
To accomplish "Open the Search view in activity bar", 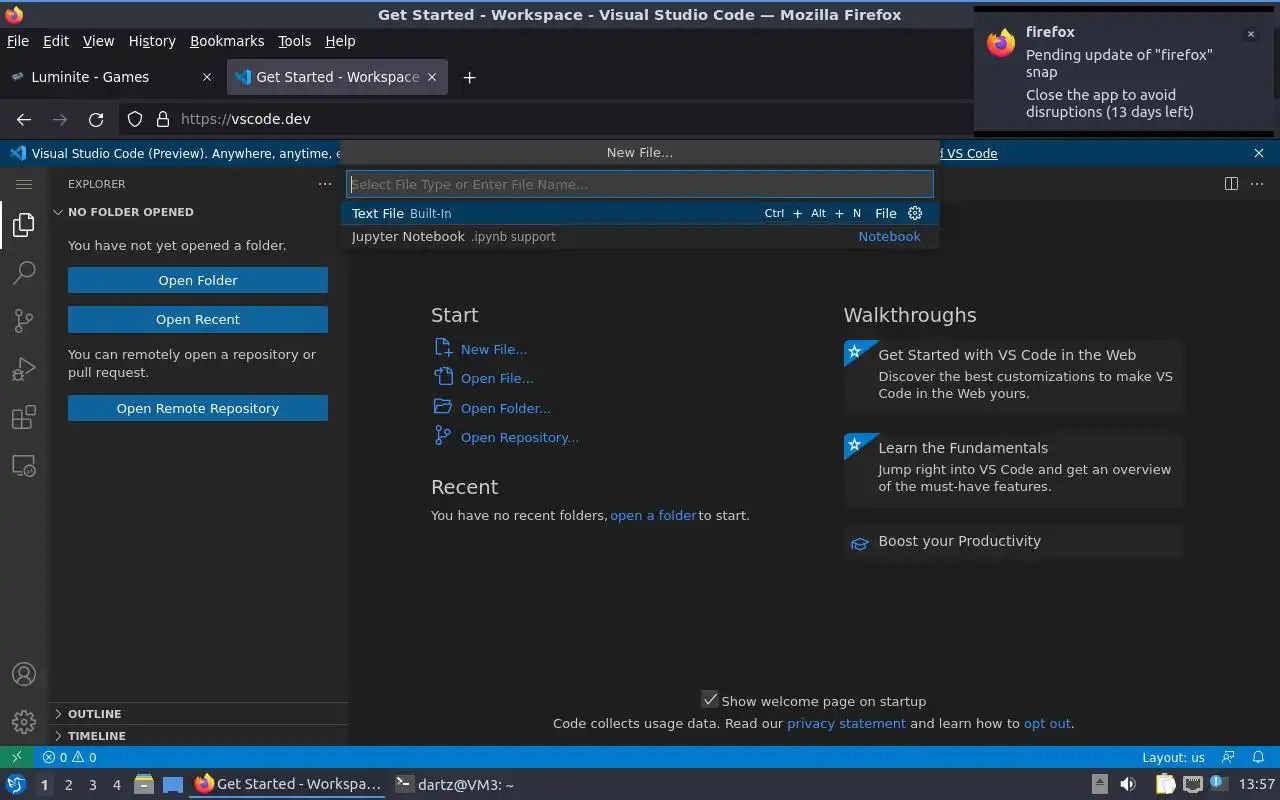I will pyautogui.click(x=24, y=272).
